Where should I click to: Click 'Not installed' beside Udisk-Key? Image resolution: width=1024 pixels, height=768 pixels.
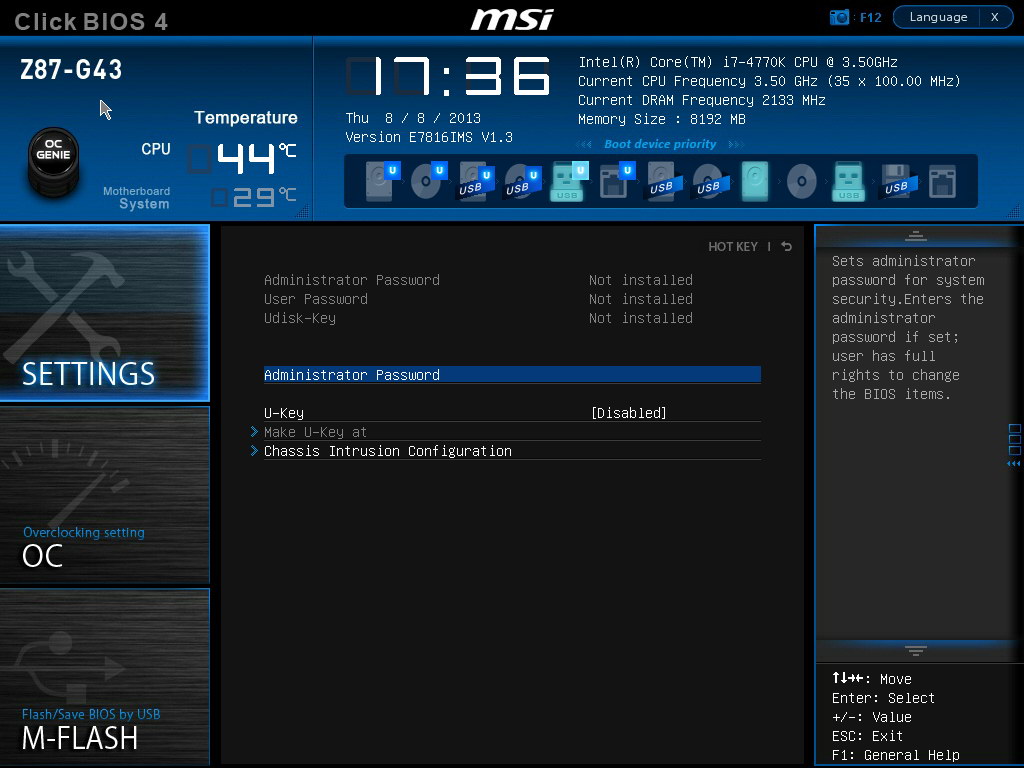(641, 317)
